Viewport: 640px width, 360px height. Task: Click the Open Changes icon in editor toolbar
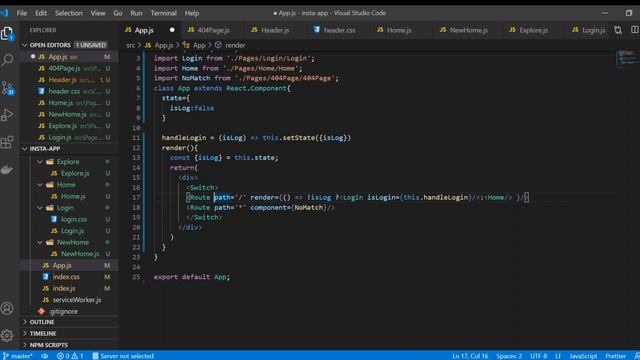[x=618, y=30]
